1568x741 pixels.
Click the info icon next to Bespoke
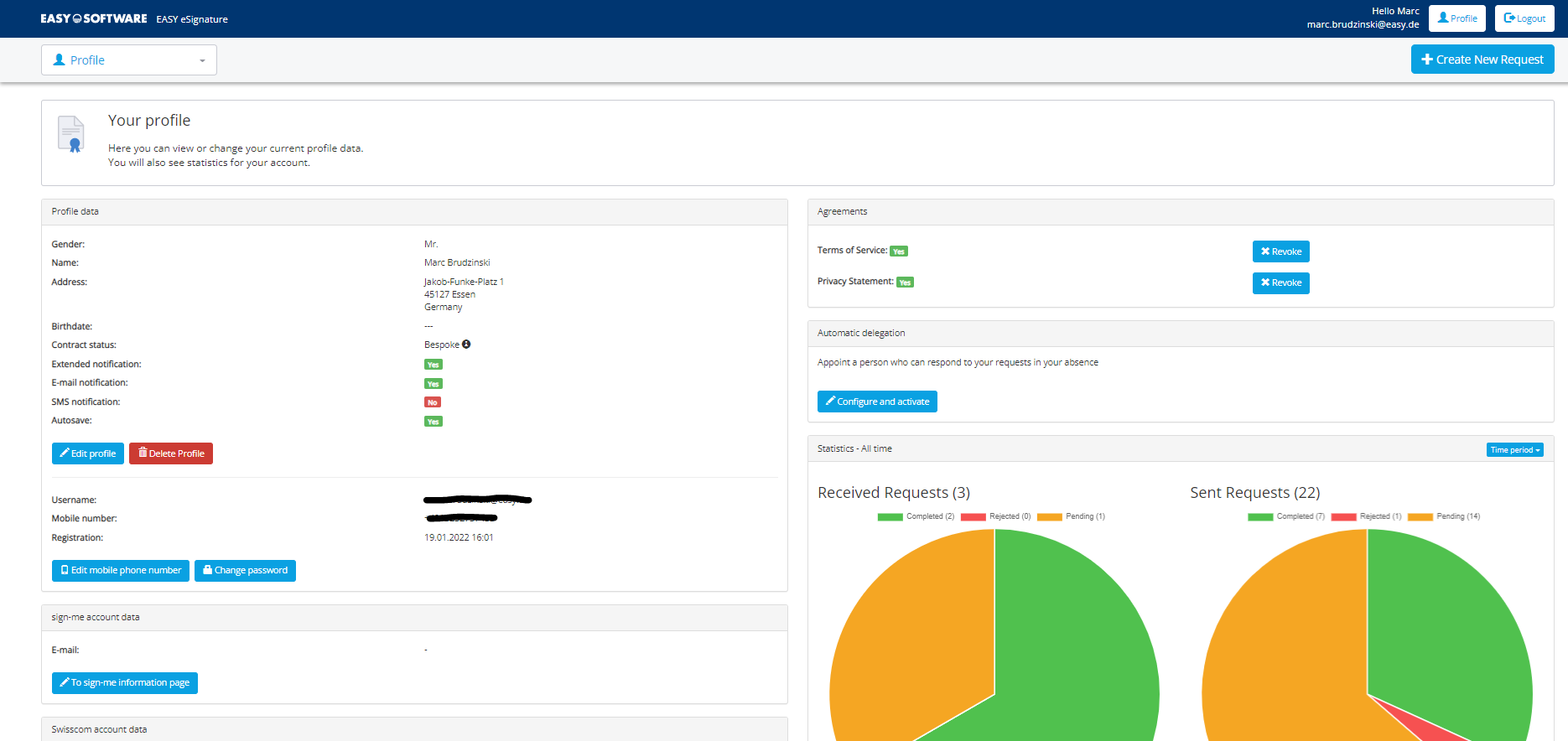466,345
